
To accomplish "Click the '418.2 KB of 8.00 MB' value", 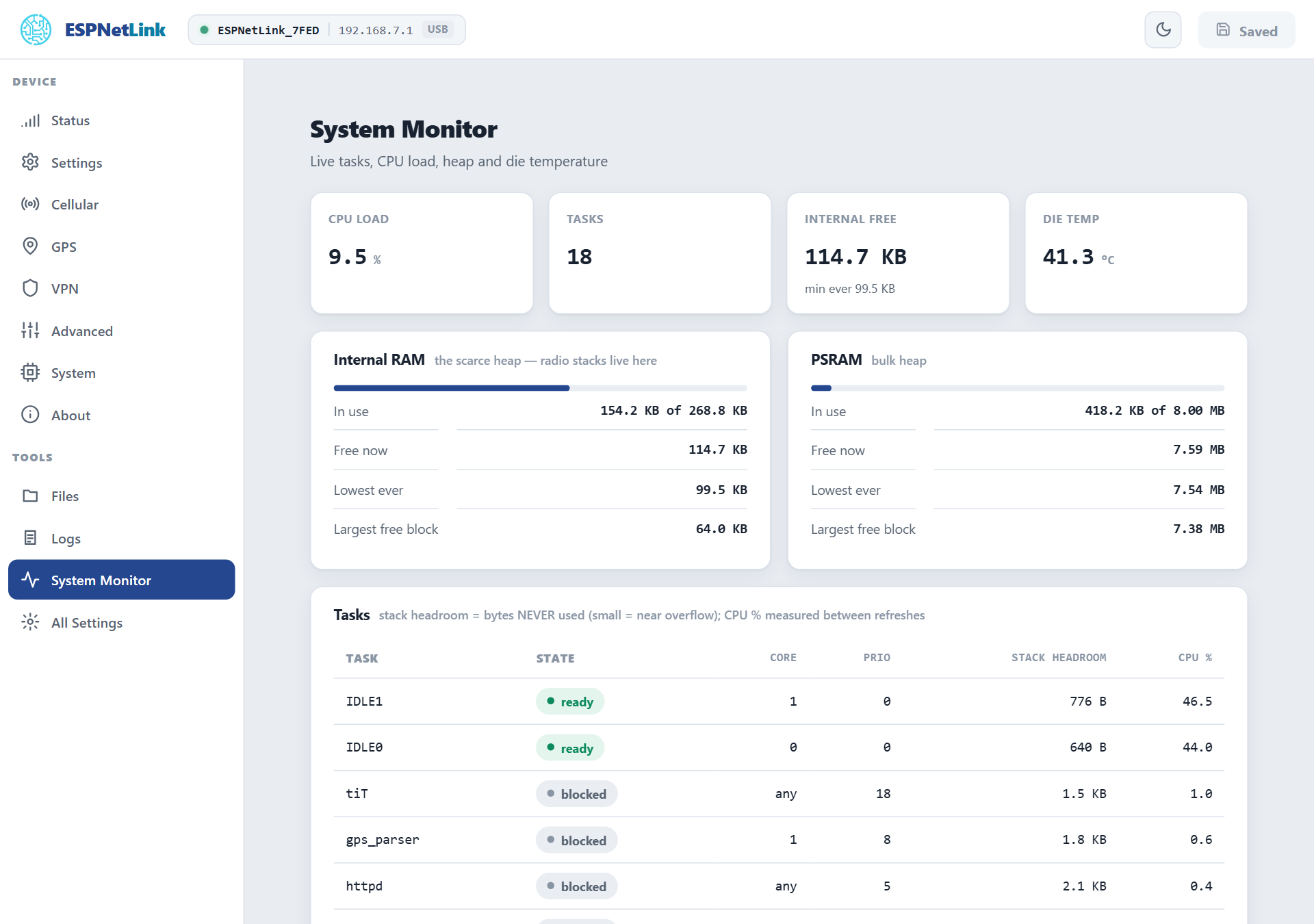I will [1155, 411].
